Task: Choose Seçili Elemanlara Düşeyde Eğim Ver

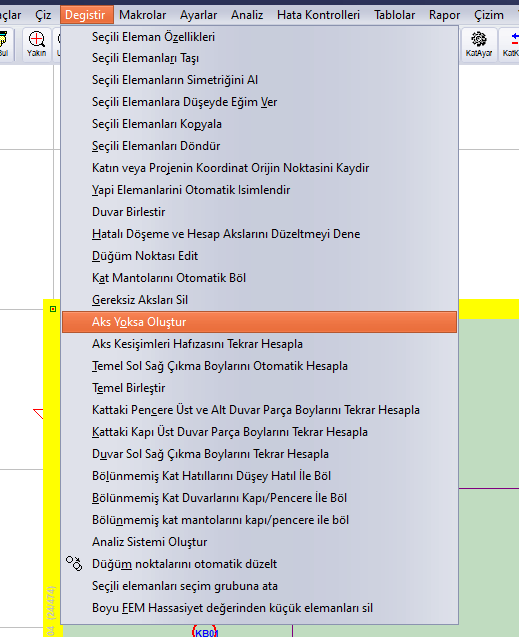Action: click(x=260, y=102)
